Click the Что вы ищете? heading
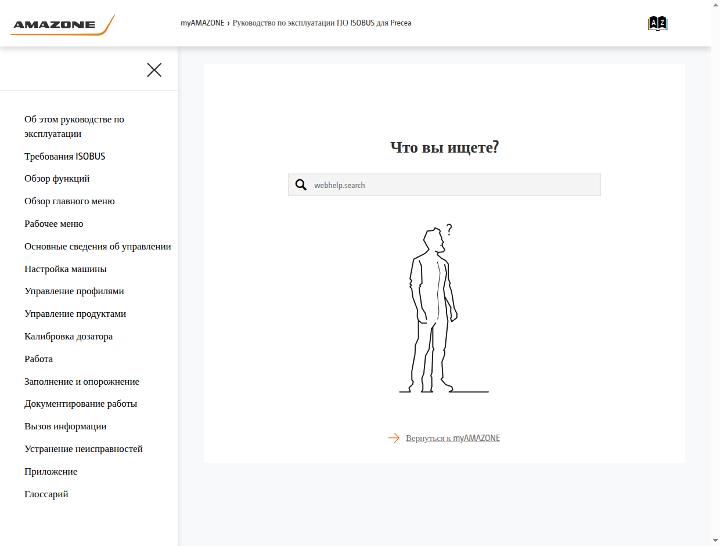The image size is (720, 546). (444, 147)
